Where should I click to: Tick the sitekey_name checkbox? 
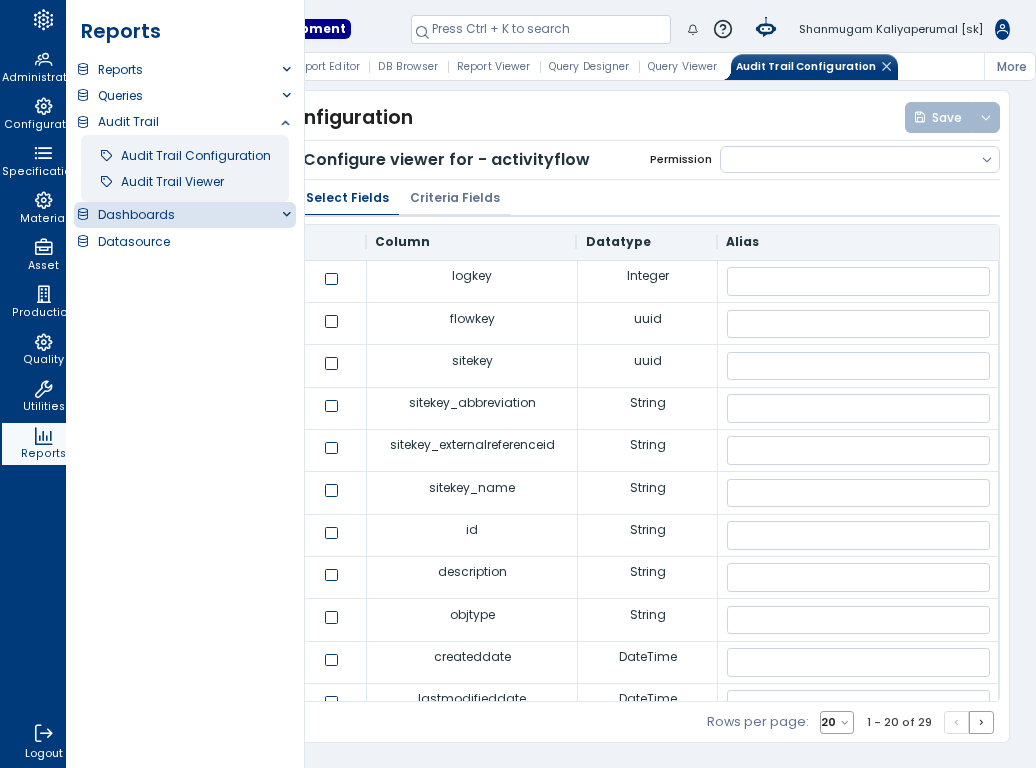tap(332, 490)
